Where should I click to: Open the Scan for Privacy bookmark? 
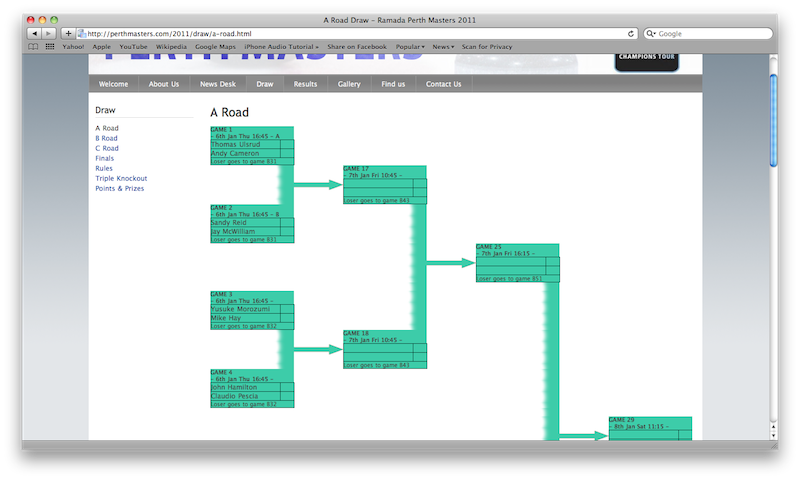(487, 46)
